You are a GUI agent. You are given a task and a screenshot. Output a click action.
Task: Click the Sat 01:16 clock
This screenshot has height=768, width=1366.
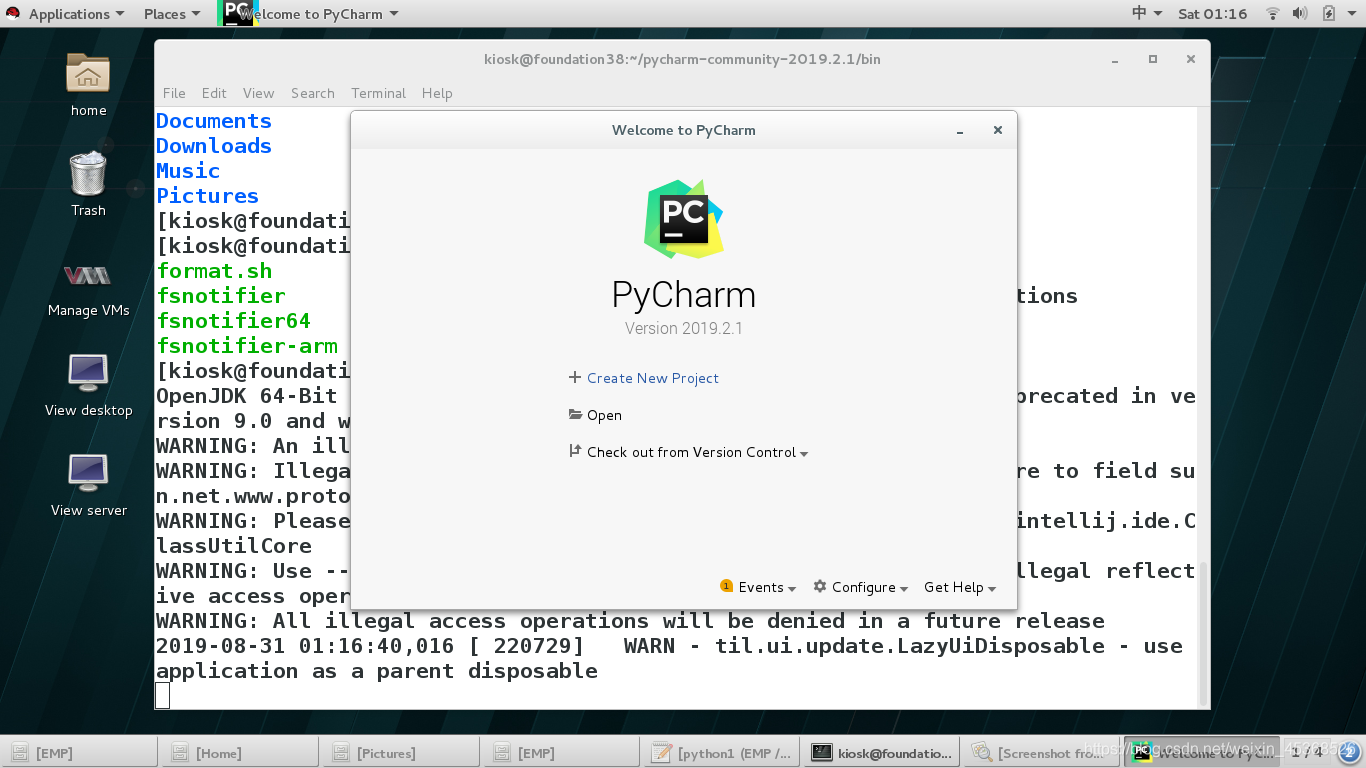click(x=1213, y=14)
